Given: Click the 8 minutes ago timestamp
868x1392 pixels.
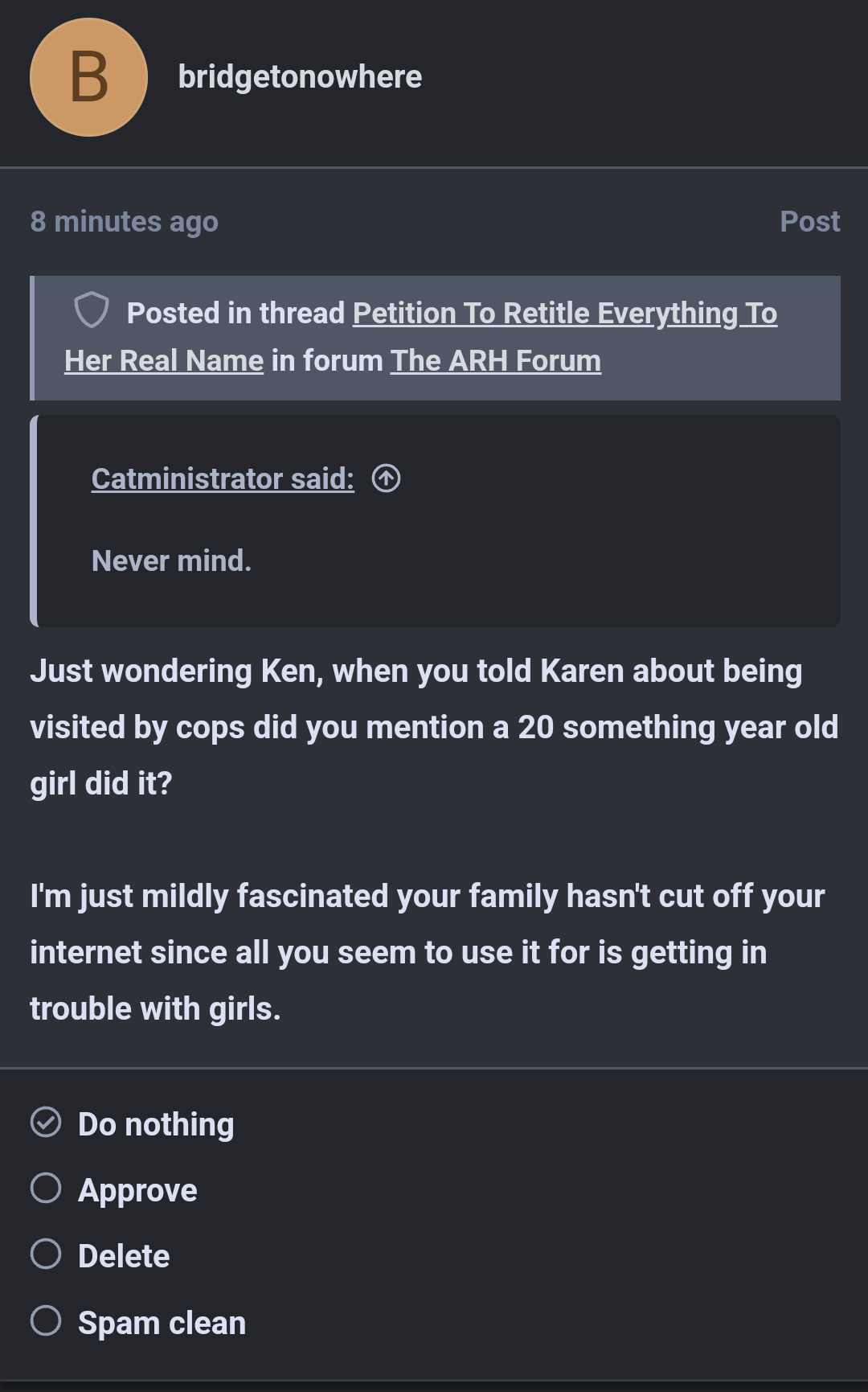Looking at the screenshot, I should click(x=125, y=221).
